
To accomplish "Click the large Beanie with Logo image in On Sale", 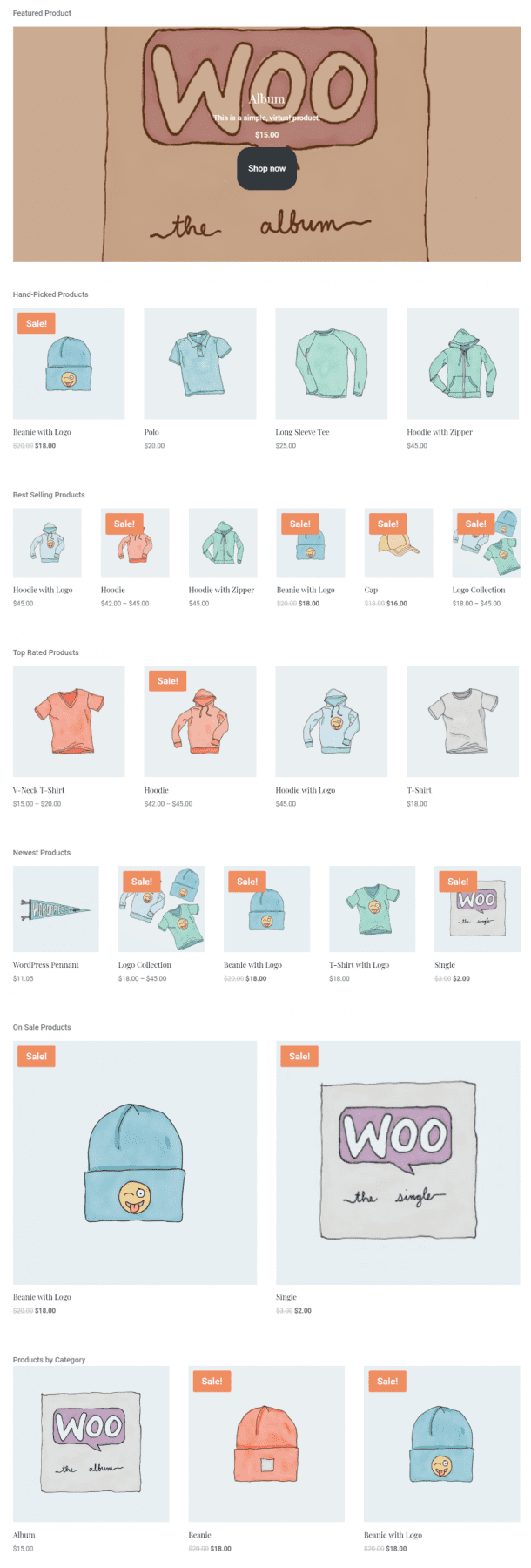I will [x=135, y=1163].
